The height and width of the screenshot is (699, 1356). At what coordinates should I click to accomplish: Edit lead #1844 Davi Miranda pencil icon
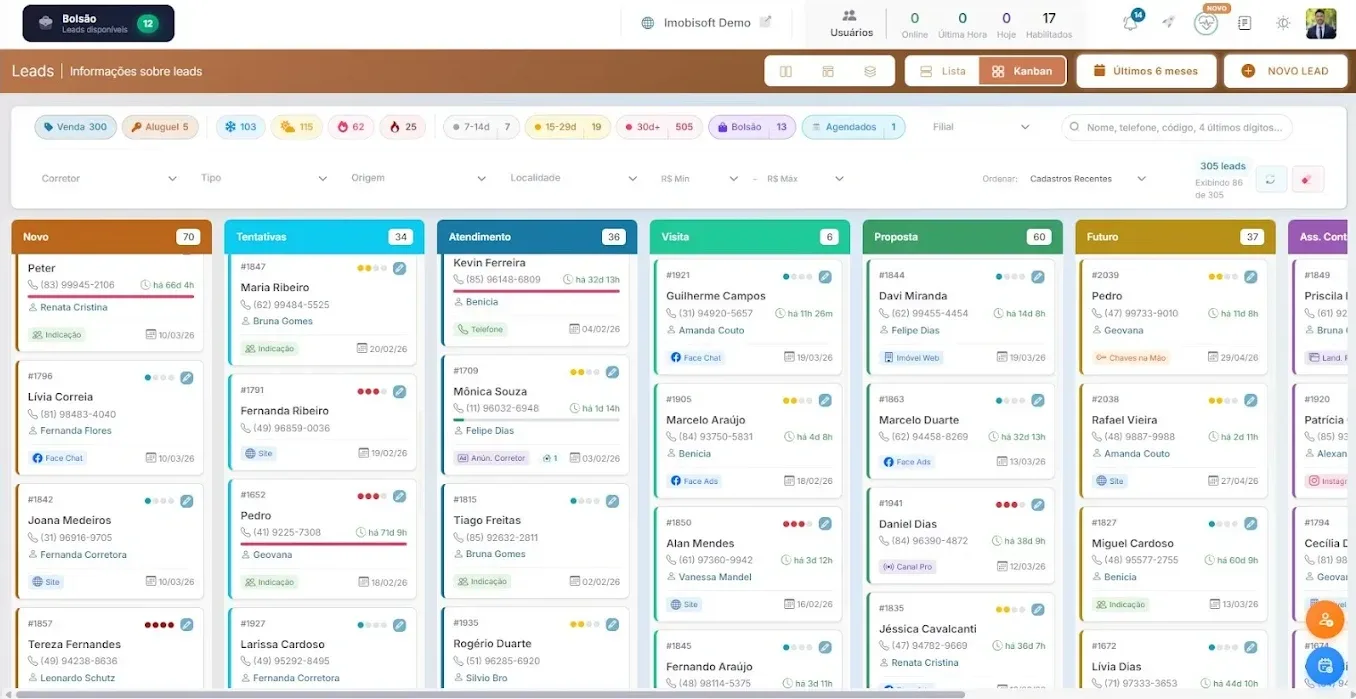pos(1038,276)
